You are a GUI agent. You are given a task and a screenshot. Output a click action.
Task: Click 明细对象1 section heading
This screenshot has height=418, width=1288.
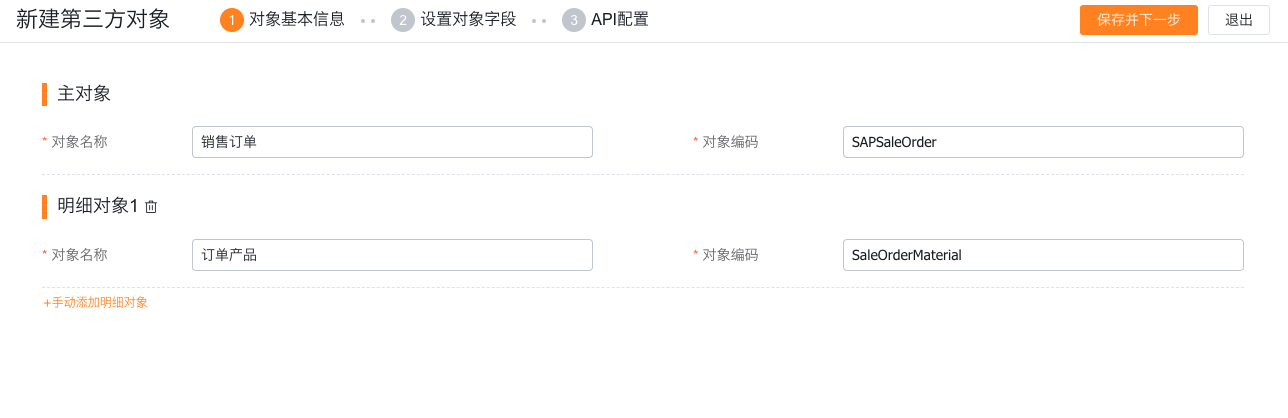(97, 206)
